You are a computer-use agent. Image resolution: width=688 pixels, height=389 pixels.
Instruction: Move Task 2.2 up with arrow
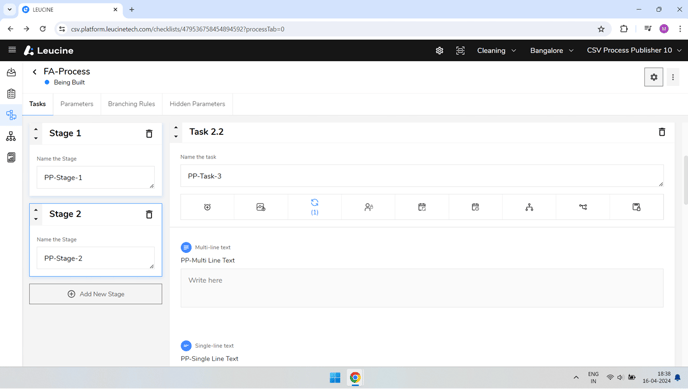point(176,128)
